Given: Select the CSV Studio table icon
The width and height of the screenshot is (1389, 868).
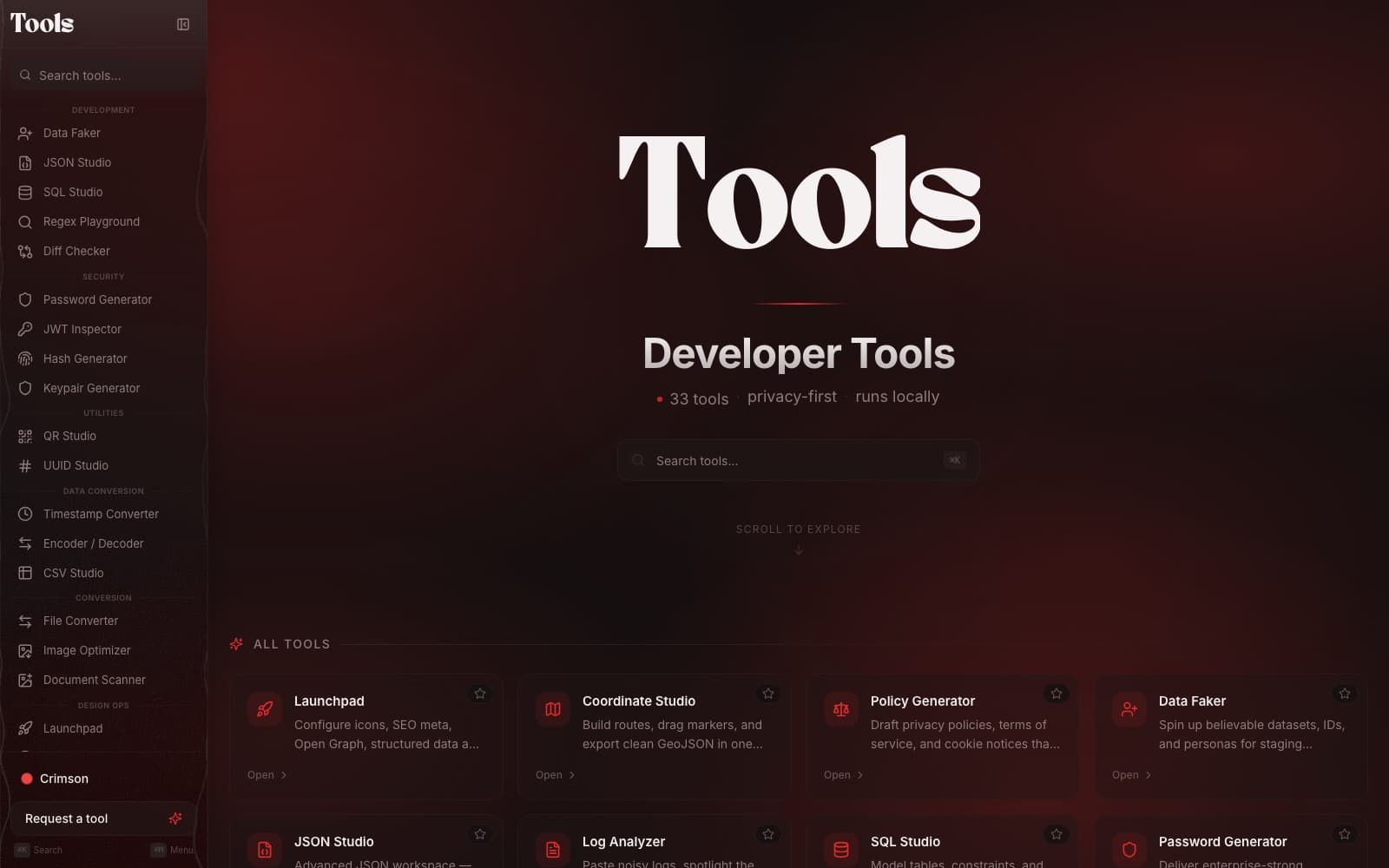Looking at the screenshot, I should [25, 573].
